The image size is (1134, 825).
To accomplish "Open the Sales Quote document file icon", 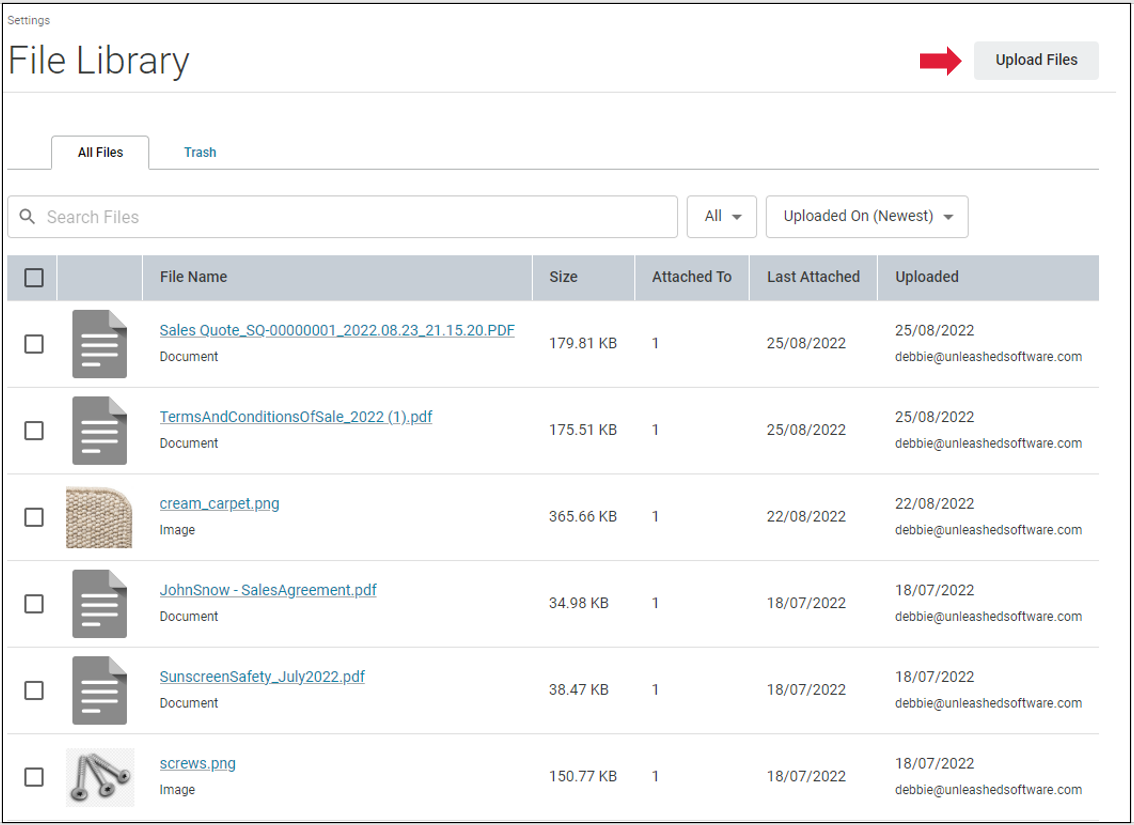I will [99, 344].
